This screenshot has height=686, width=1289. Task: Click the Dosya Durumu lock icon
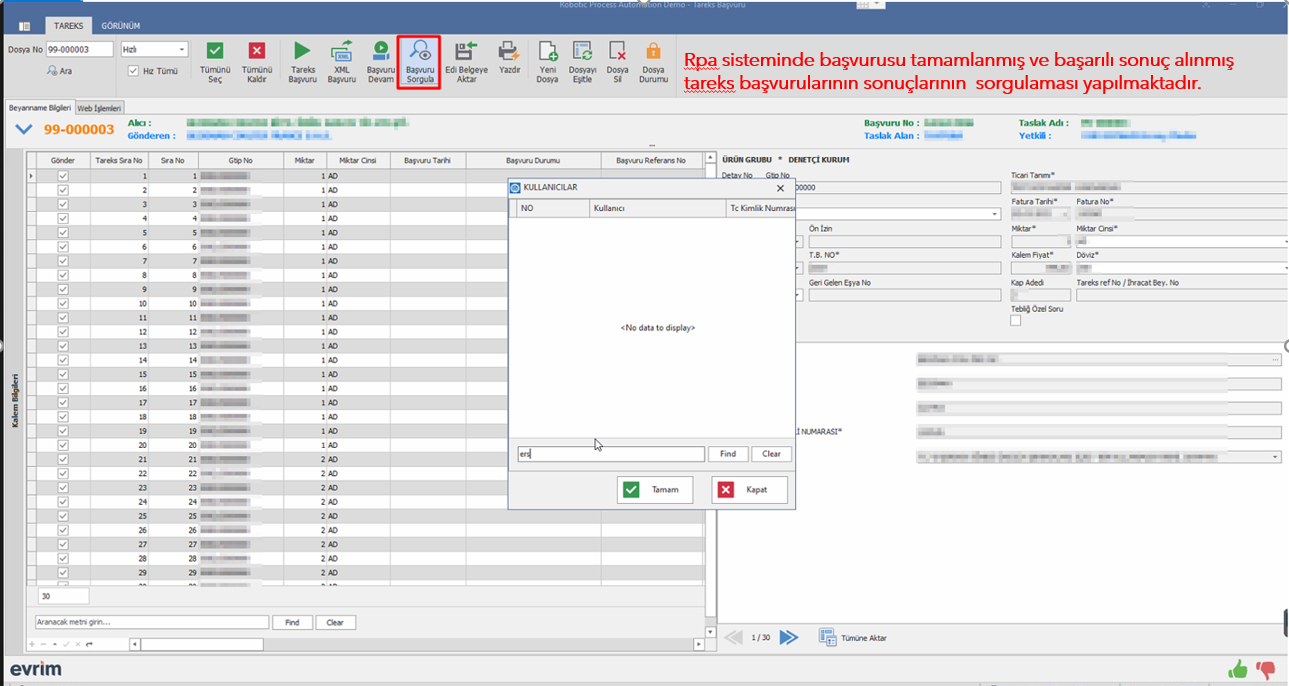click(x=653, y=51)
